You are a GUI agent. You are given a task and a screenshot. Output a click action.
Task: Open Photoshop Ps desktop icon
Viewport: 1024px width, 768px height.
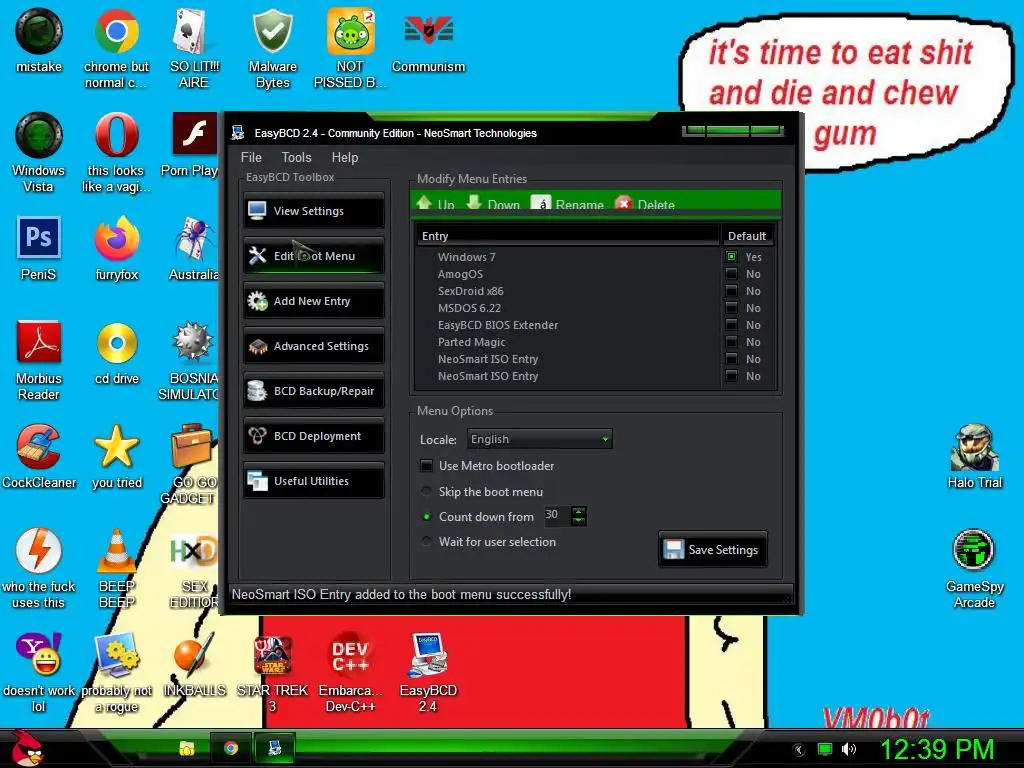click(39, 248)
